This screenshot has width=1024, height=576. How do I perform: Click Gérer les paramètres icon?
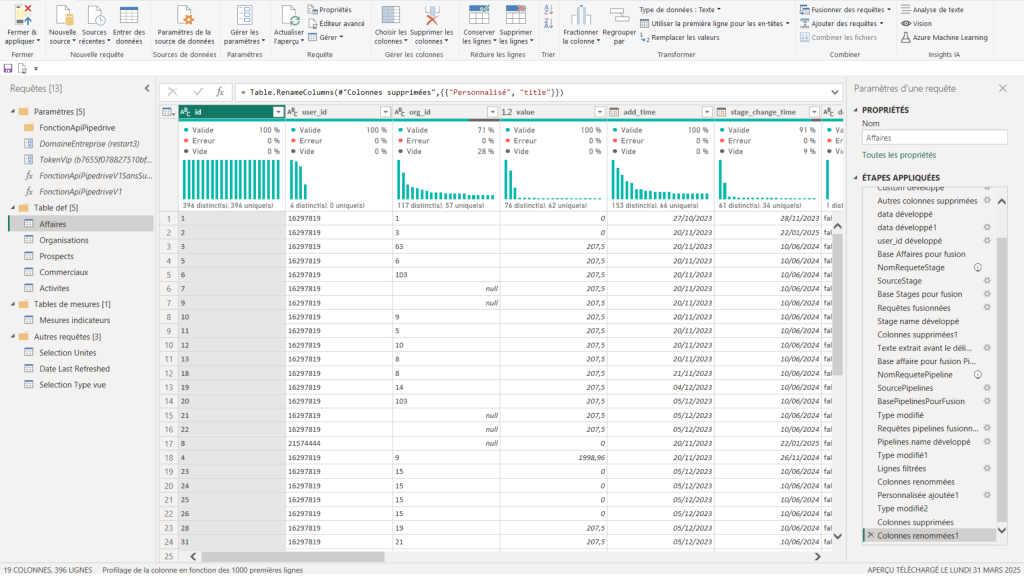click(x=245, y=15)
